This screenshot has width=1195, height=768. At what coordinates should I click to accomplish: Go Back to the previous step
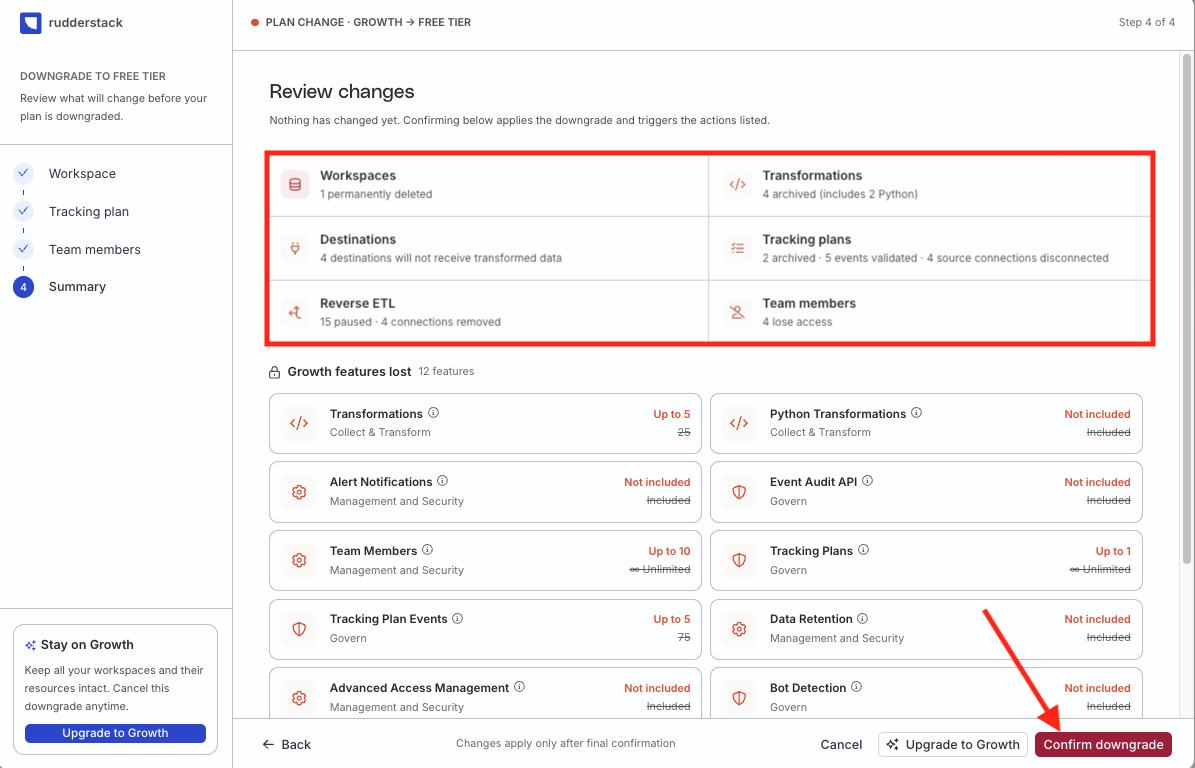(287, 744)
